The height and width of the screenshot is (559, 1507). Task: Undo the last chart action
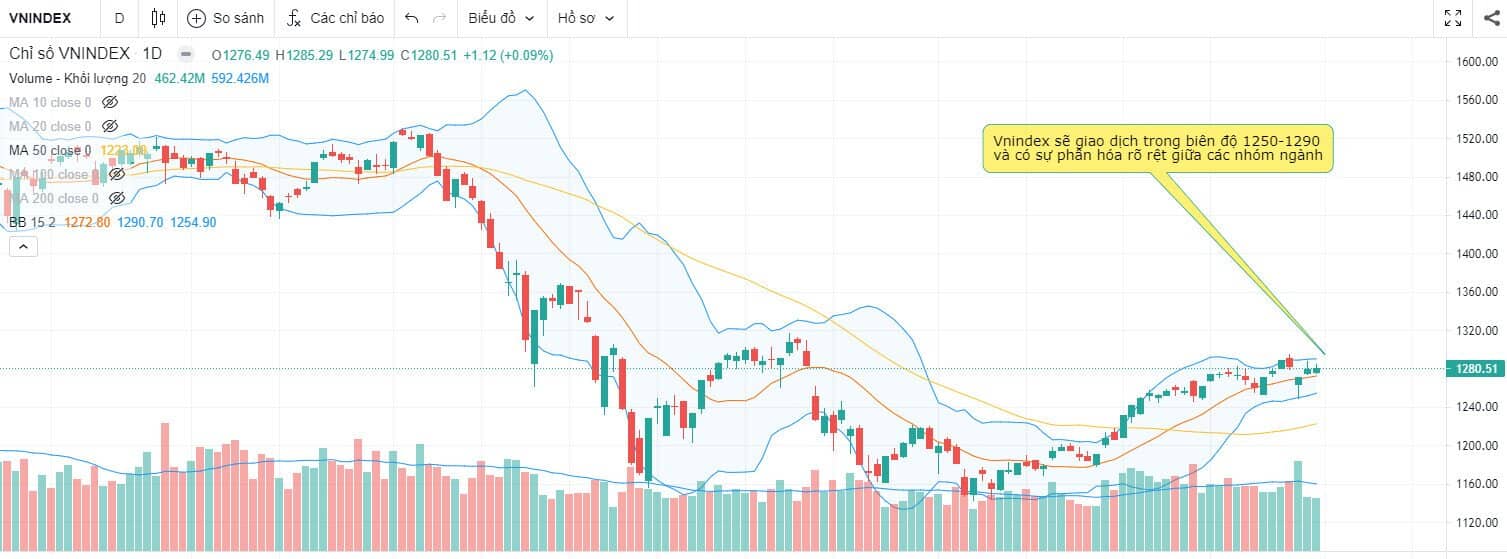pyautogui.click(x=412, y=18)
